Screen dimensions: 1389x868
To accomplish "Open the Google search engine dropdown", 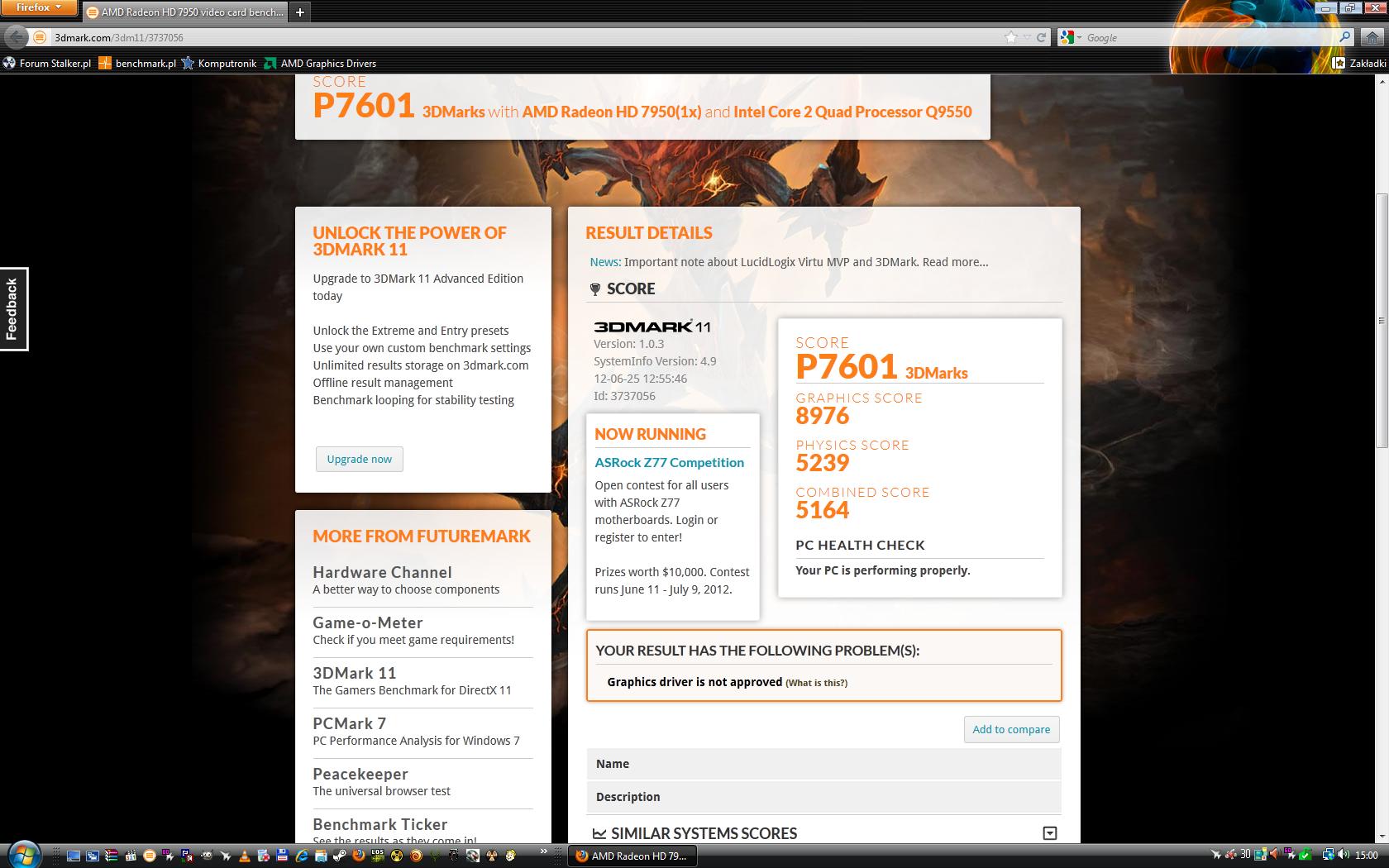I will [1072, 37].
